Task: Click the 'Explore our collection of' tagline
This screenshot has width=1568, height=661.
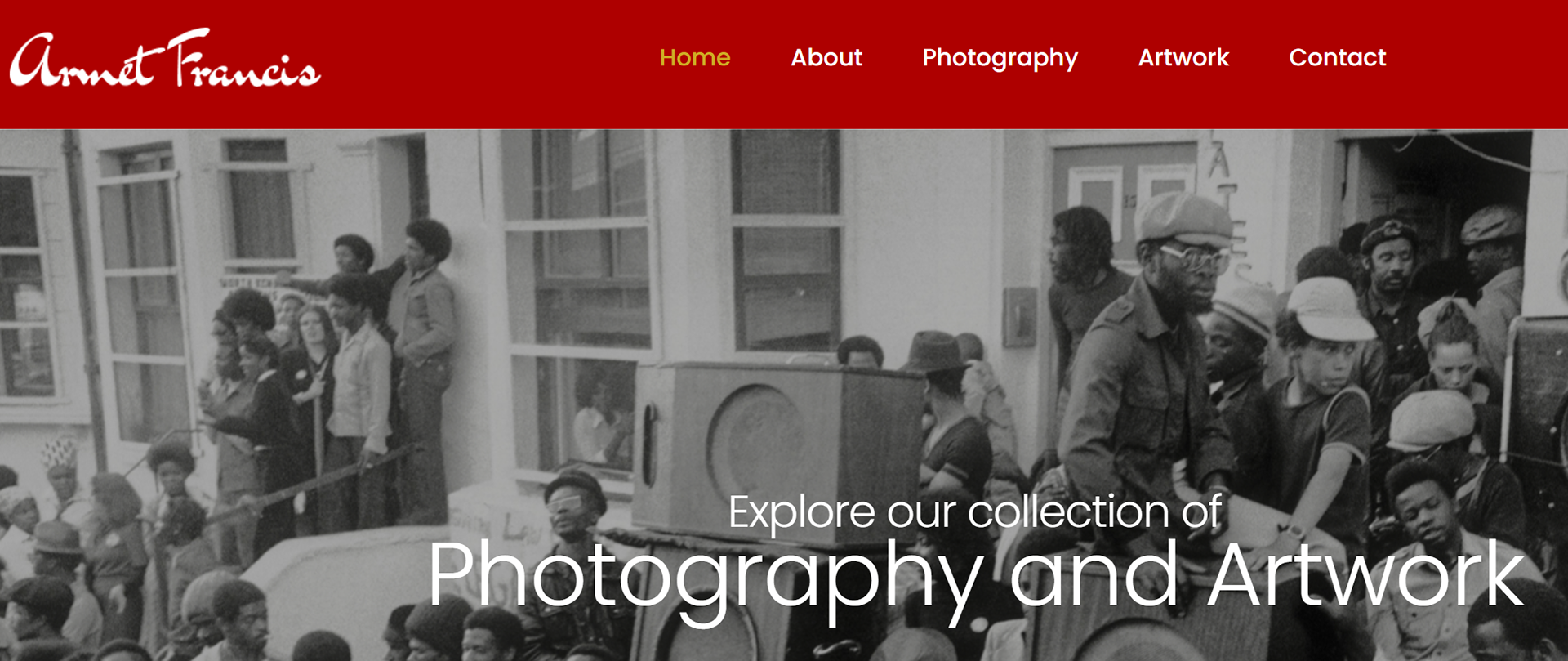Action: click(x=975, y=512)
